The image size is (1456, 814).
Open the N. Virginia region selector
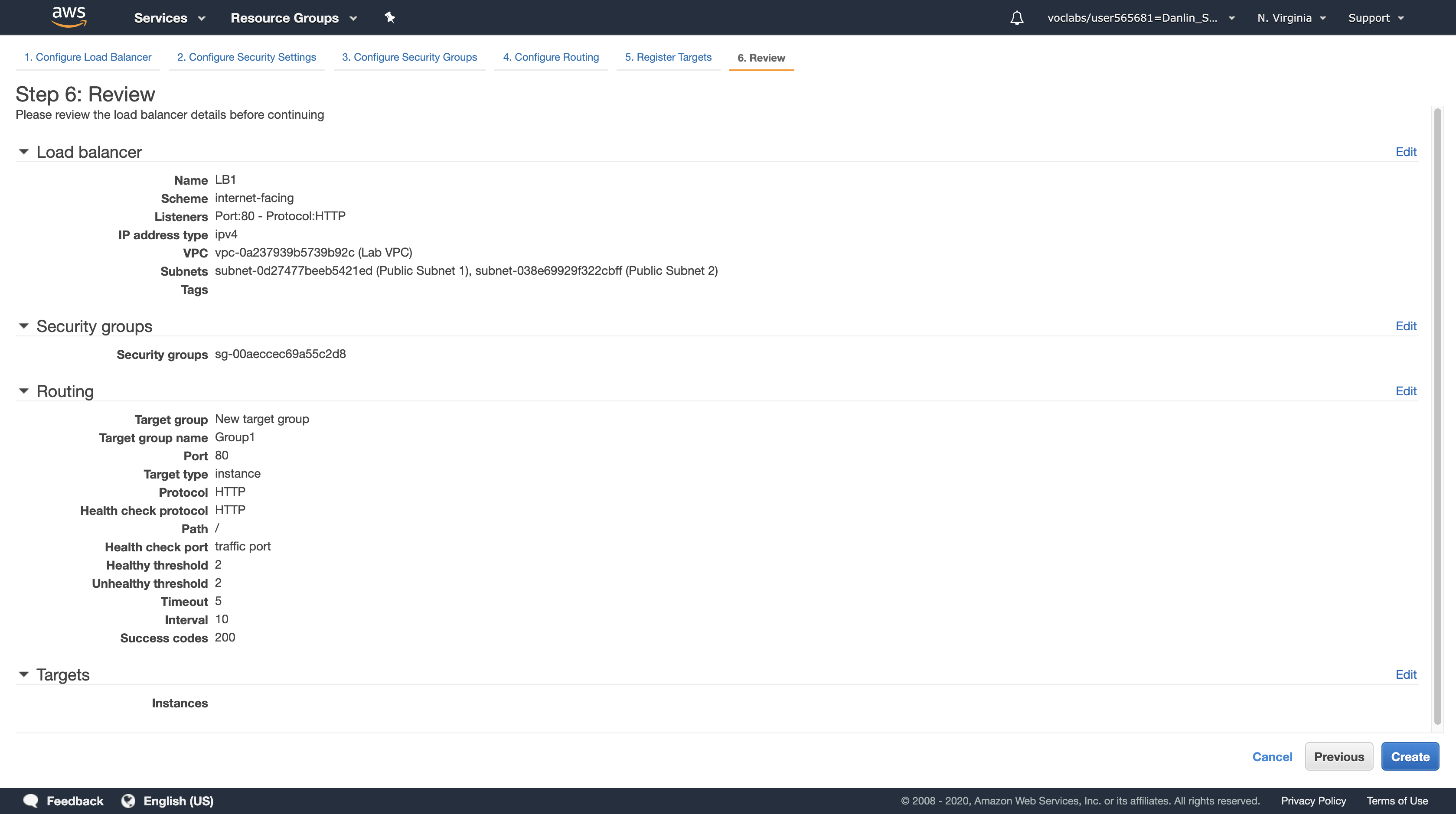tap(1291, 18)
